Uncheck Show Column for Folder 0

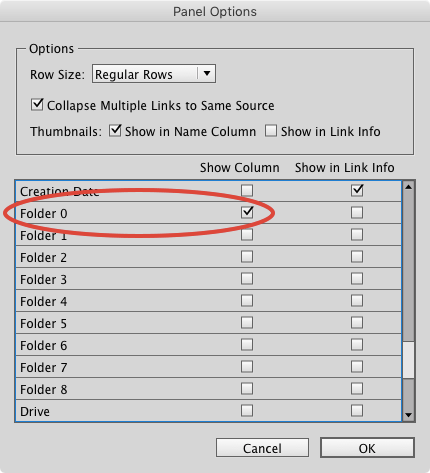247,212
